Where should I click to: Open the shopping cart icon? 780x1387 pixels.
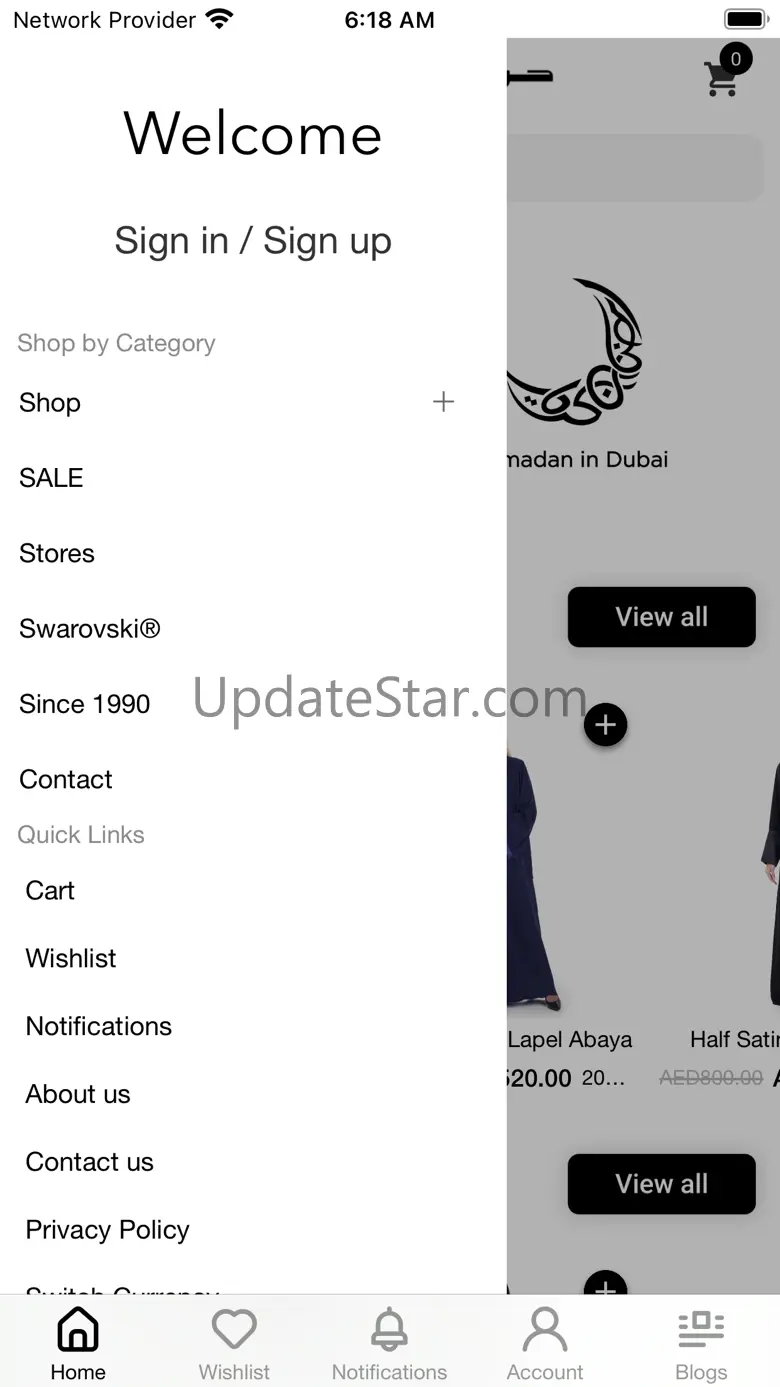(x=722, y=78)
